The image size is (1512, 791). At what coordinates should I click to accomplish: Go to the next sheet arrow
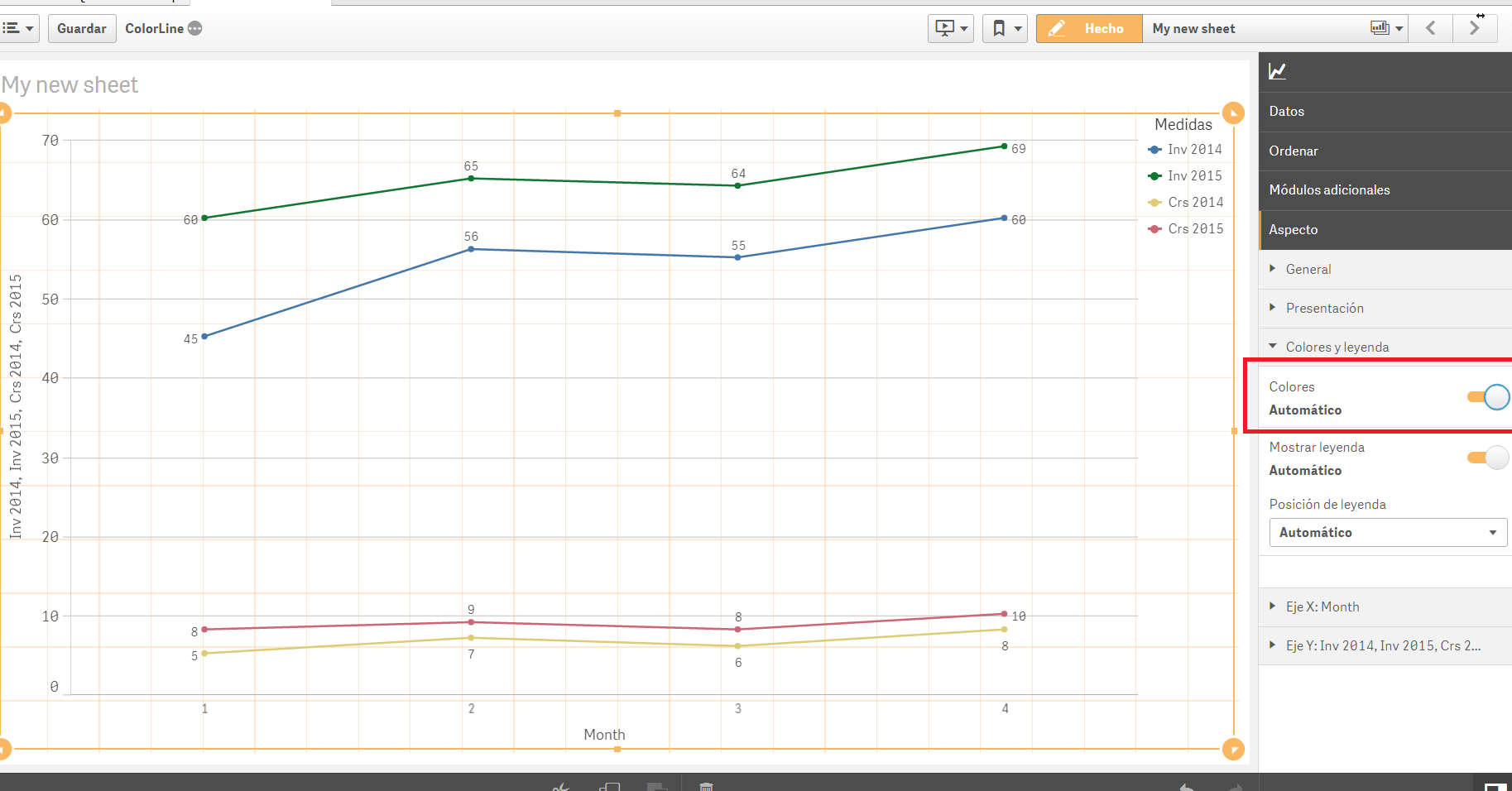1475,28
